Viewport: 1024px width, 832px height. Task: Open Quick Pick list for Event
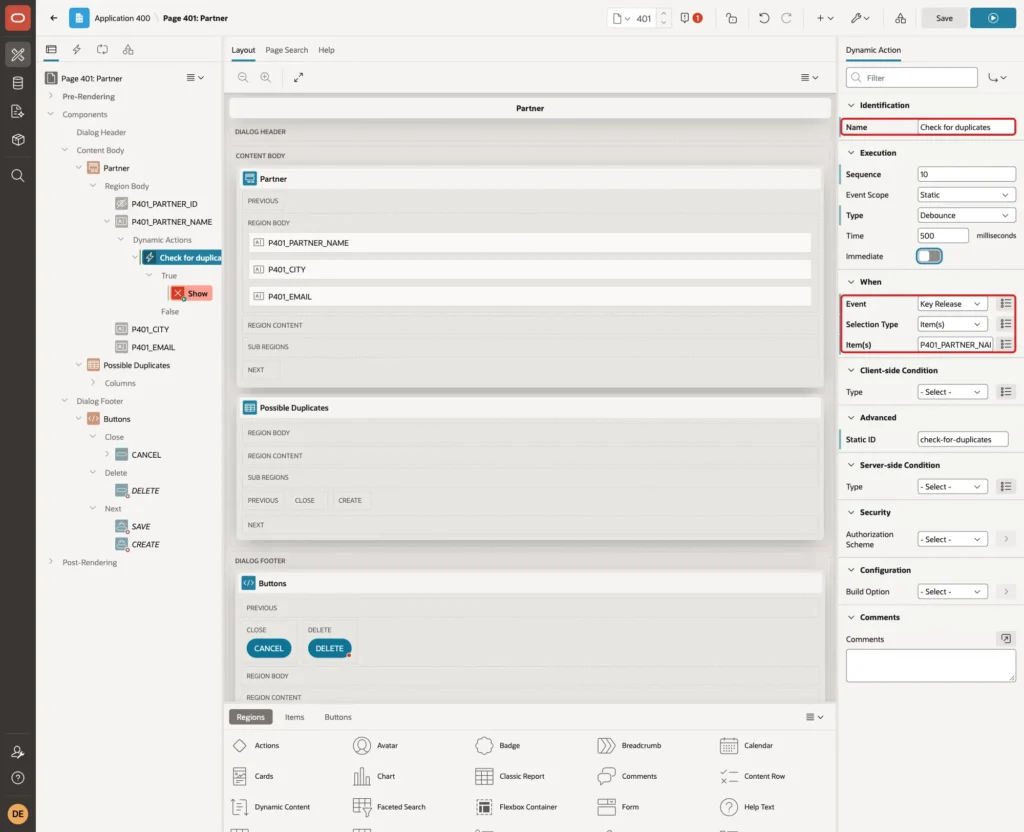click(1006, 304)
